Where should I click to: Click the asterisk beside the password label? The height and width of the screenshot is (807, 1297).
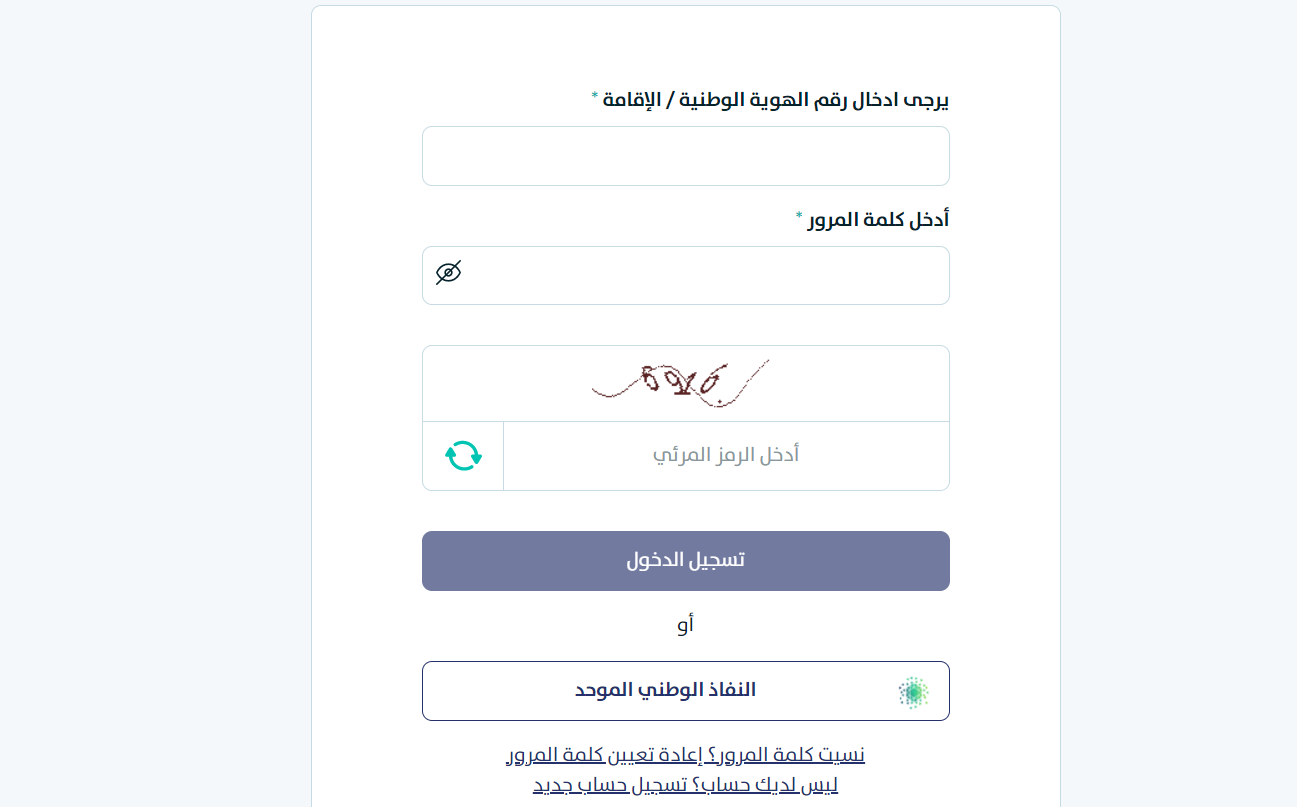pyautogui.click(x=799, y=216)
